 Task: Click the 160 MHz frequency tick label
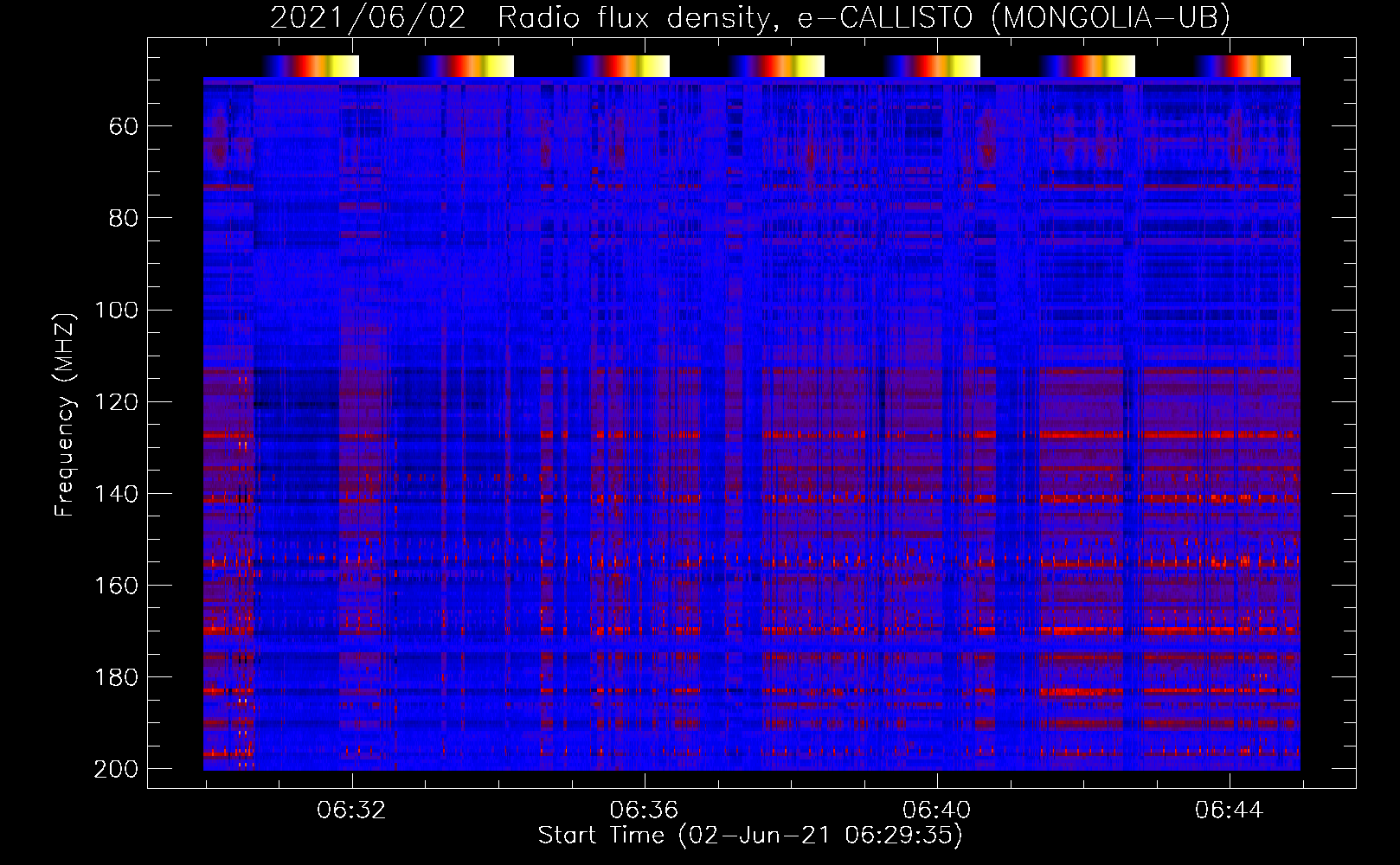117,586
